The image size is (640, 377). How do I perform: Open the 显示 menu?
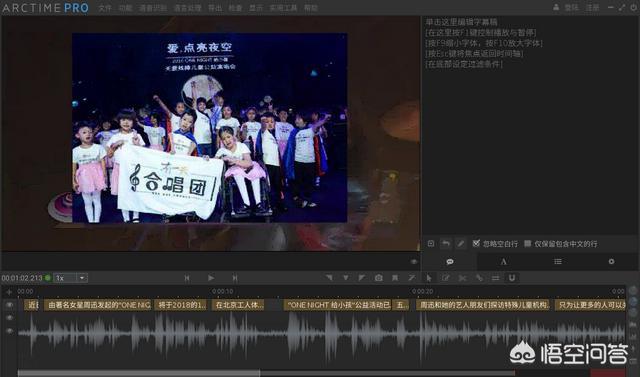pos(256,8)
